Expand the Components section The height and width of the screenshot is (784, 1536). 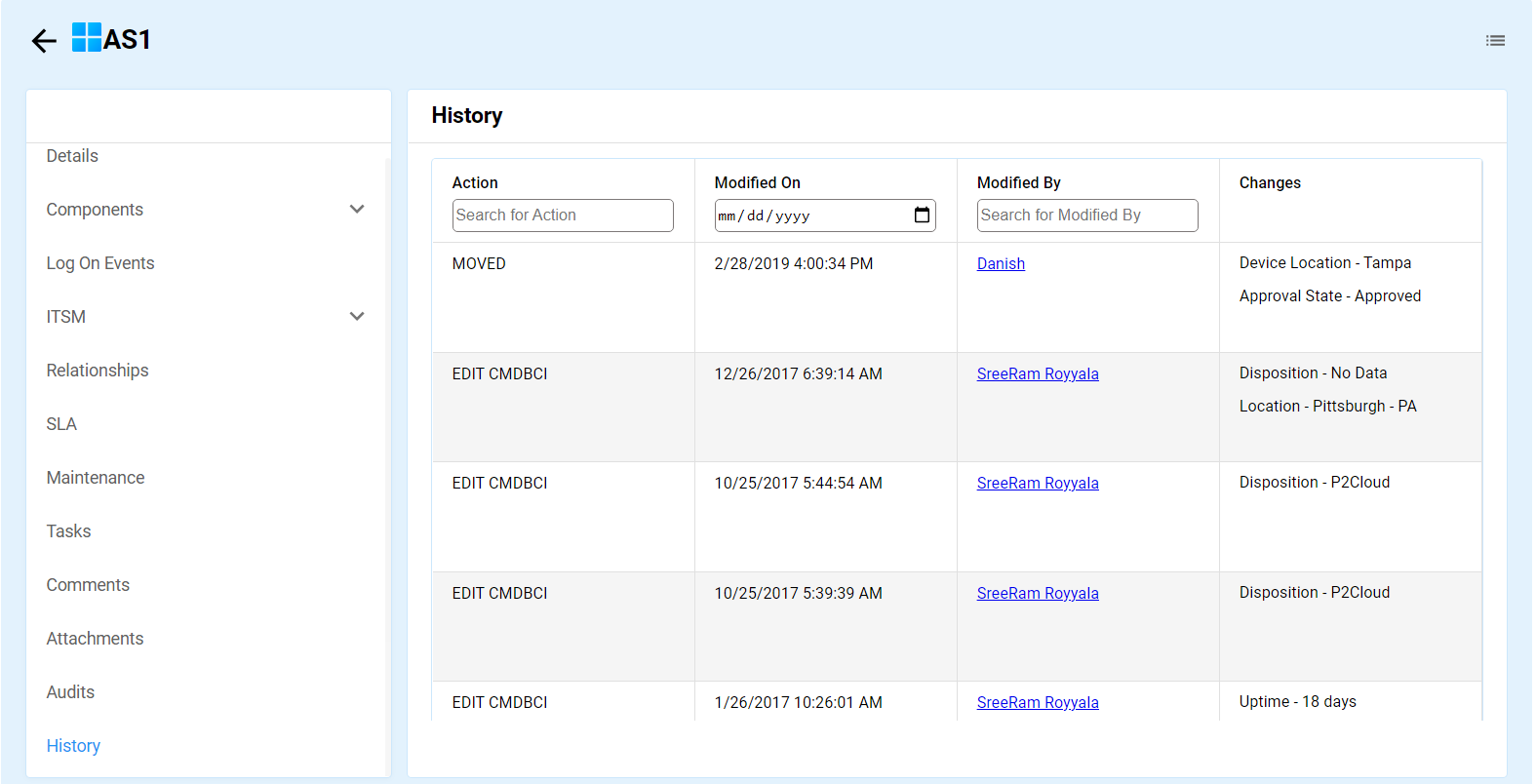[357, 210]
